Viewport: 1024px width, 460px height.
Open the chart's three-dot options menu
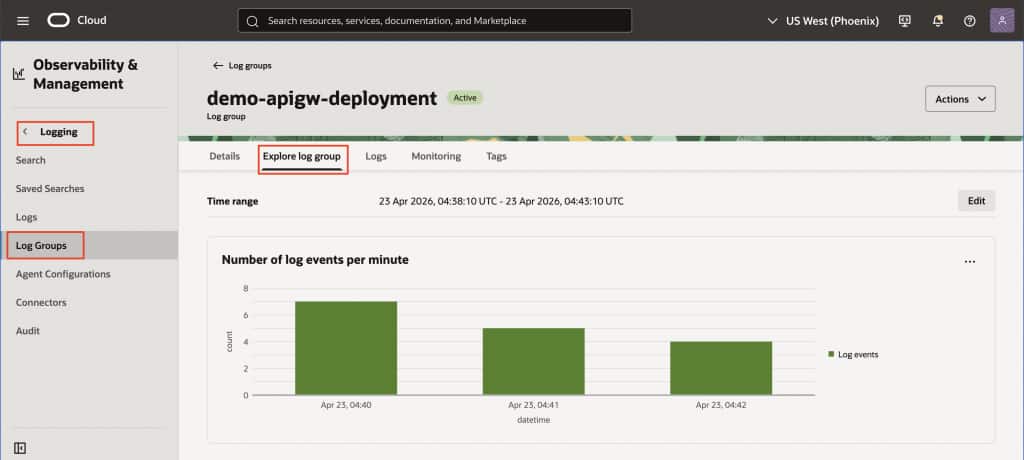pyautogui.click(x=969, y=261)
